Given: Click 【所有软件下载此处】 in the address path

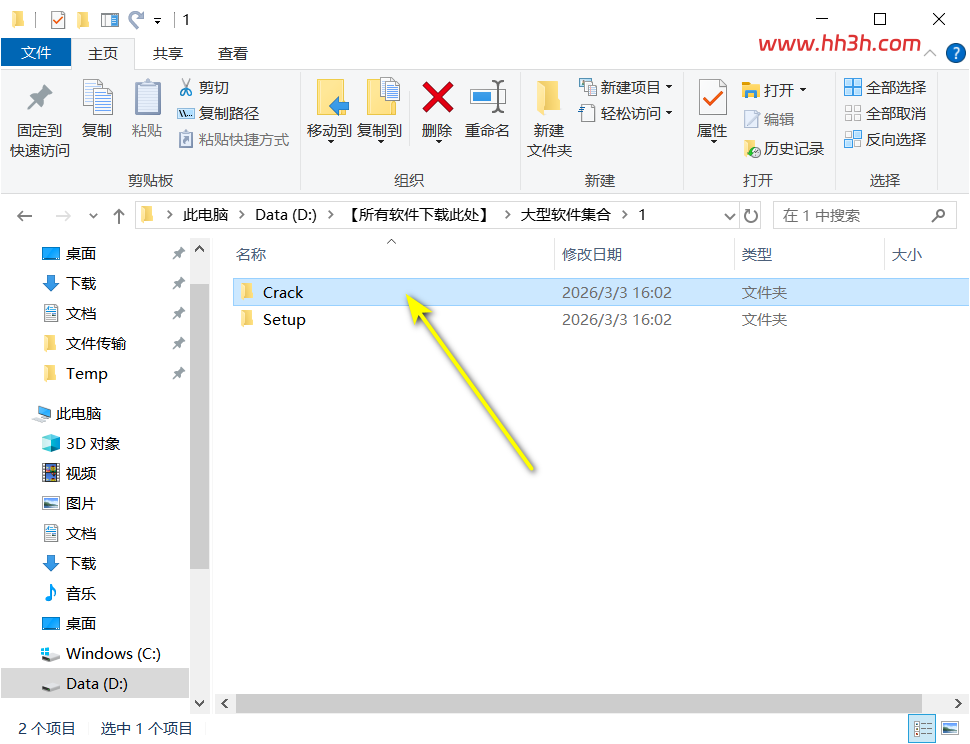Looking at the screenshot, I should click(419, 215).
